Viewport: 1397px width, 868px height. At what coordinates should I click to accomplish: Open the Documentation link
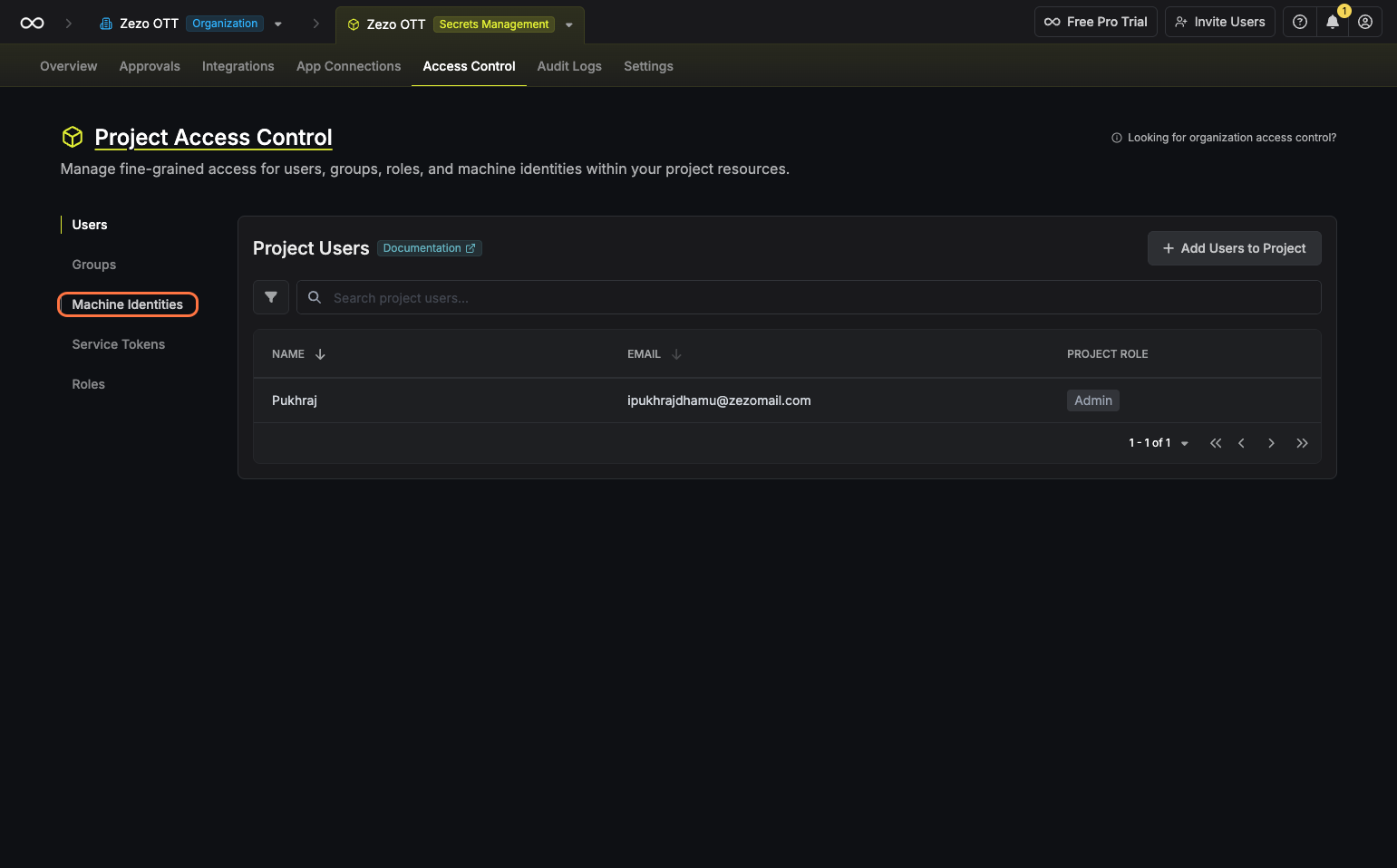[x=428, y=248]
